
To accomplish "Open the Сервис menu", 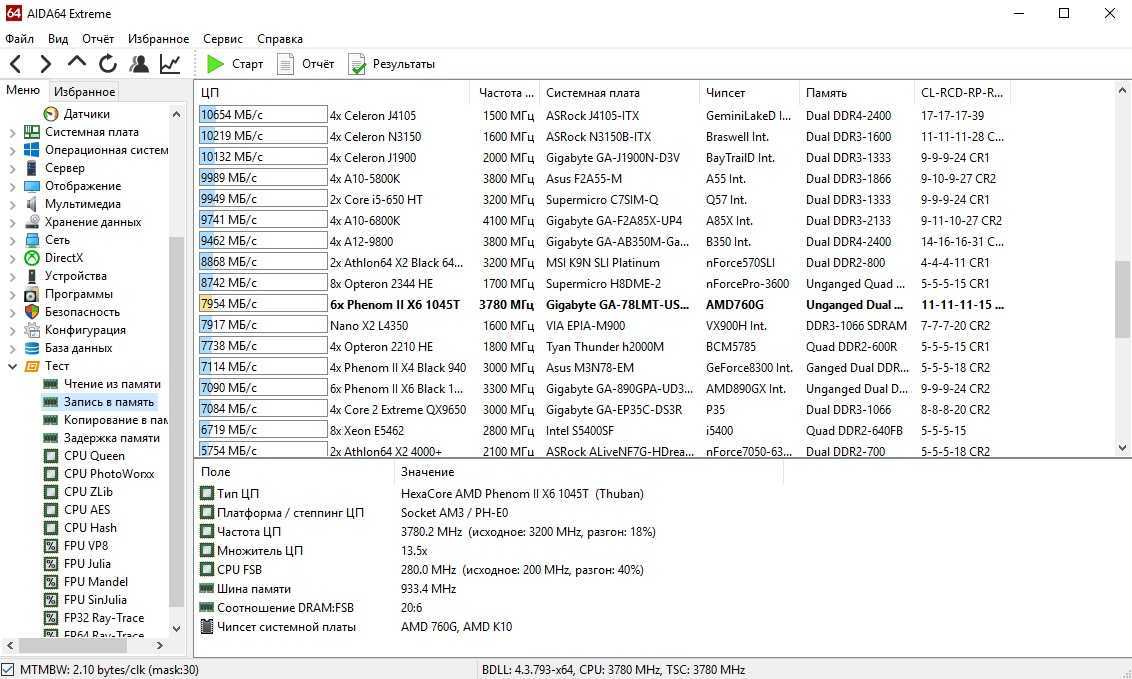I will point(222,39).
